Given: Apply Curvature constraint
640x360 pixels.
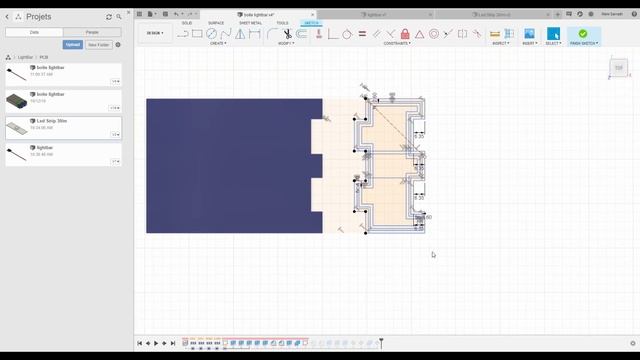Looking at the screenshot, I should pyautogui.click(x=477, y=34).
